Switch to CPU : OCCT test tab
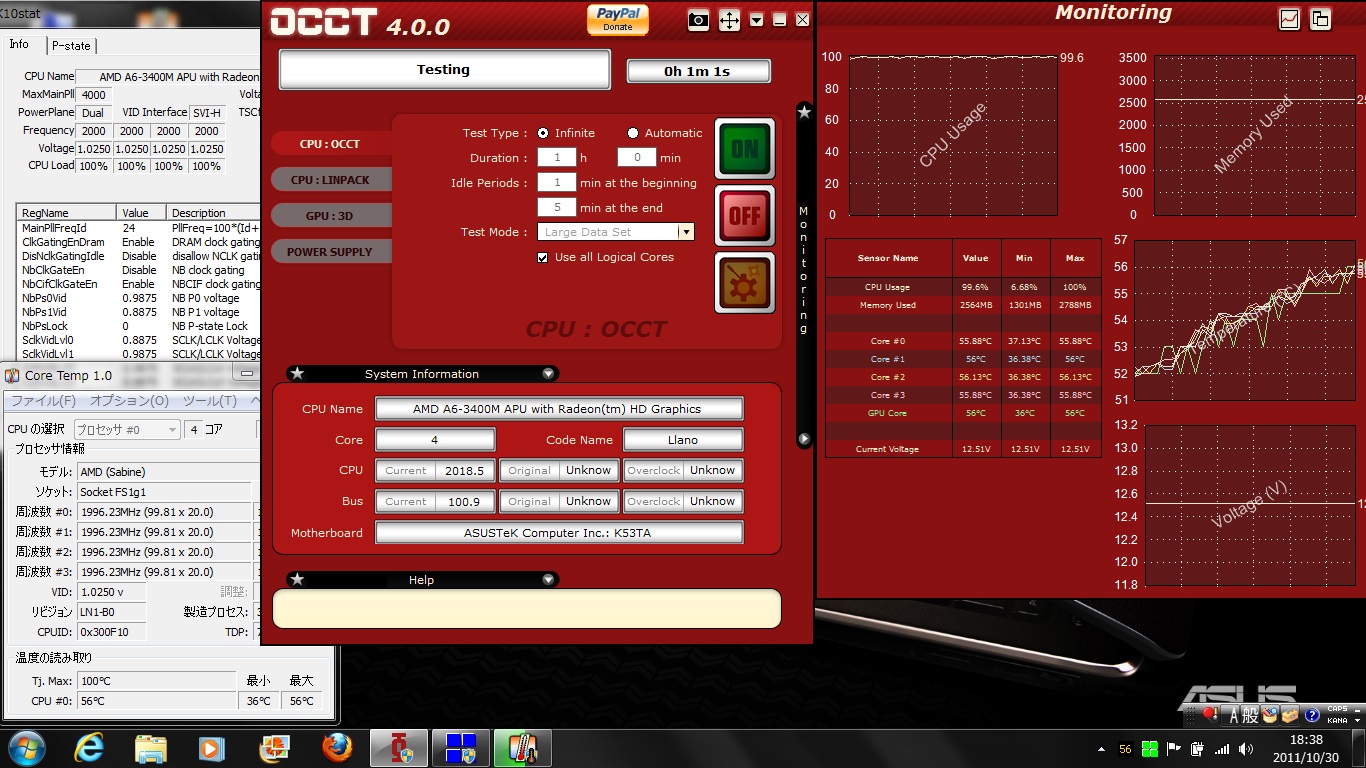 pyautogui.click(x=330, y=144)
